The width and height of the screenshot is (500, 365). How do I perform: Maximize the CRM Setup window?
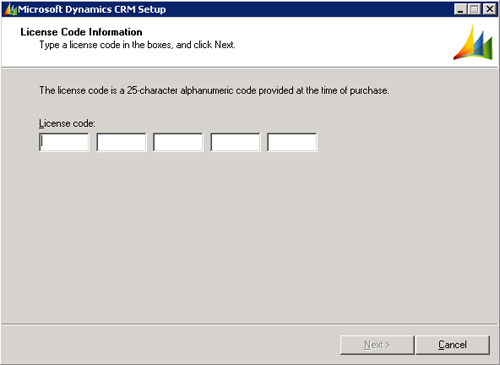point(474,9)
